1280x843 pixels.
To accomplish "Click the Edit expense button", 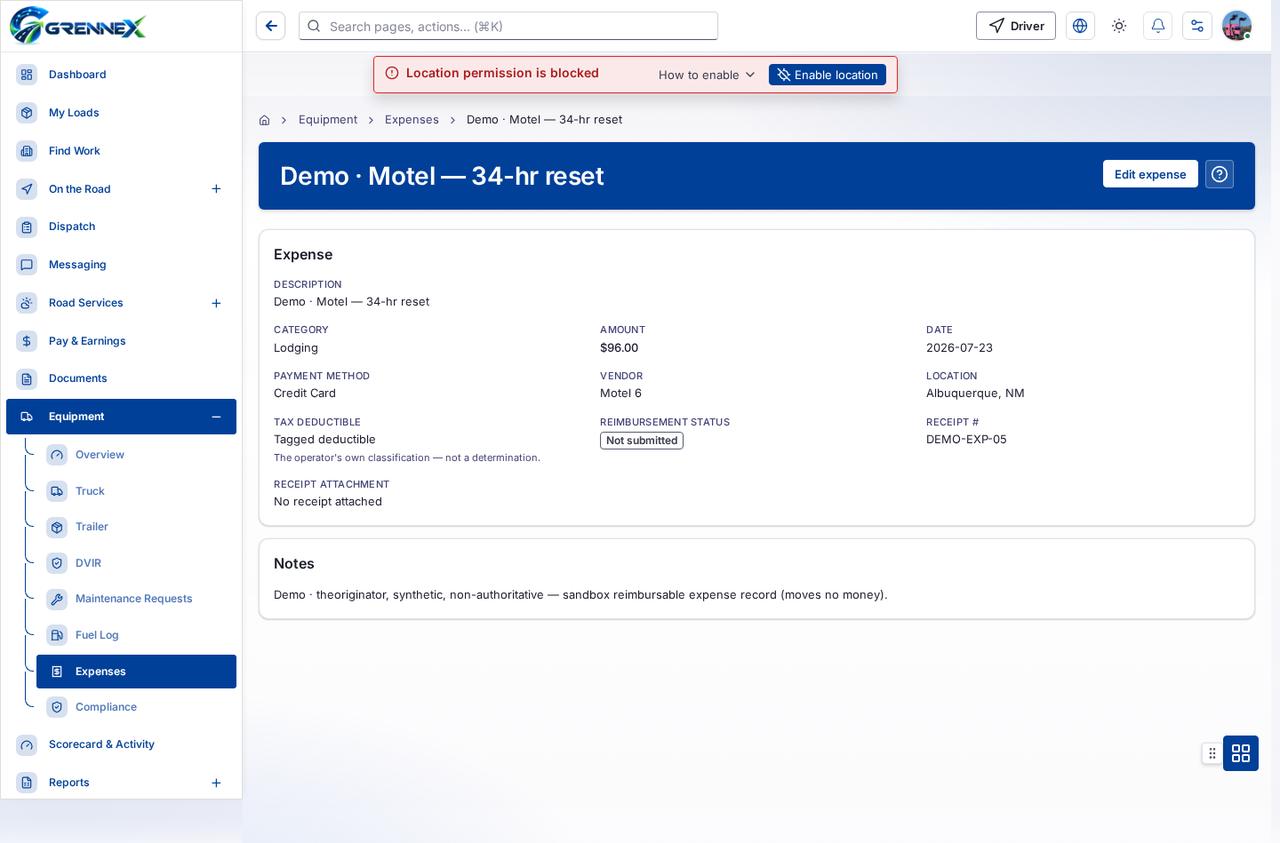I will (x=1150, y=174).
